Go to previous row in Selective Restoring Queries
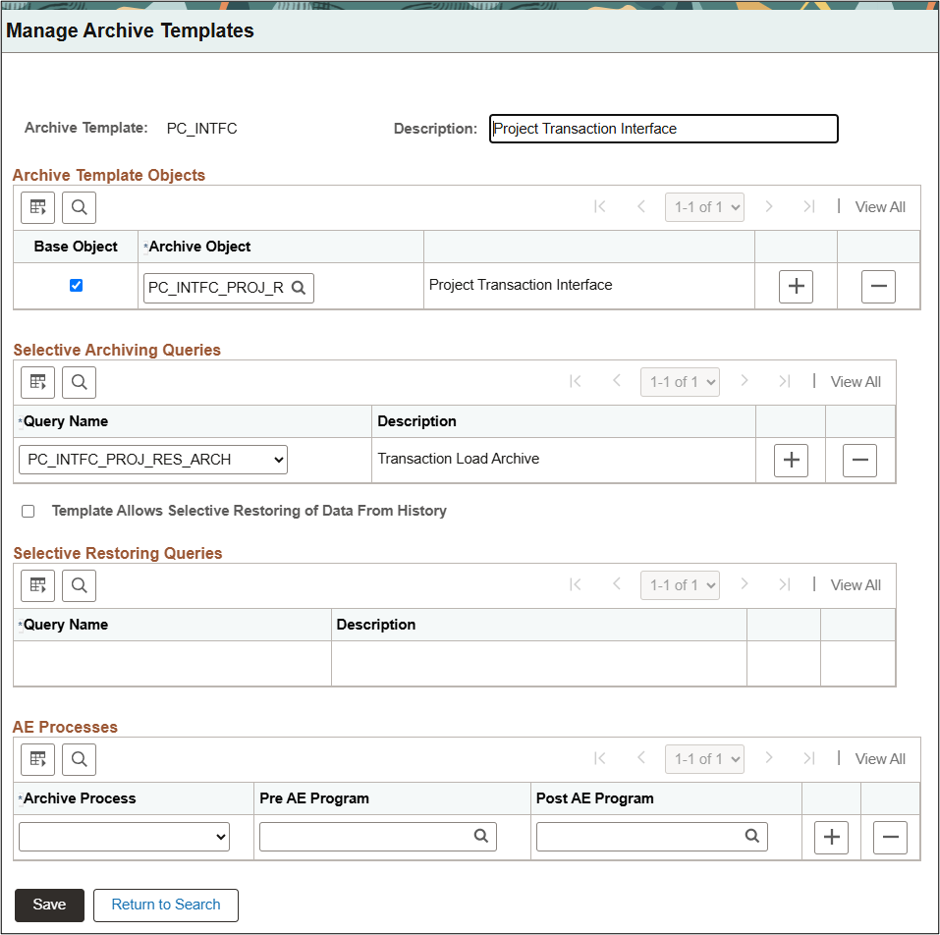This screenshot has height=935, width=940. [x=616, y=584]
